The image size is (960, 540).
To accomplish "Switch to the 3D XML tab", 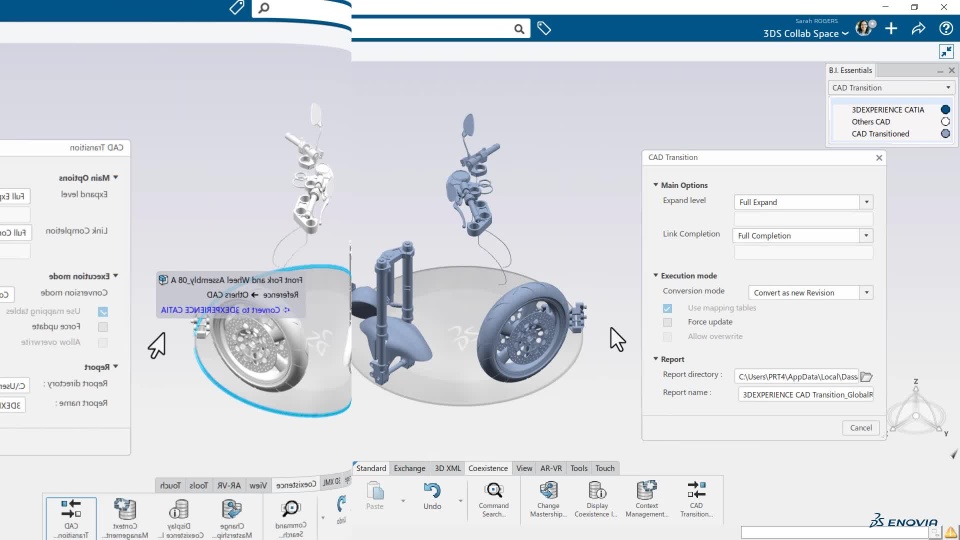I will [x=448, y=468].
